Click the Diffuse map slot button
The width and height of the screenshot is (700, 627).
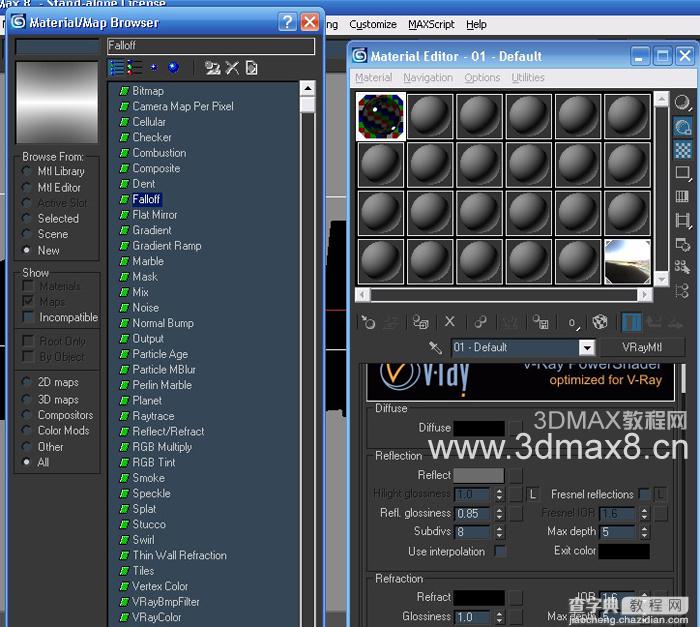pos(516,428)
